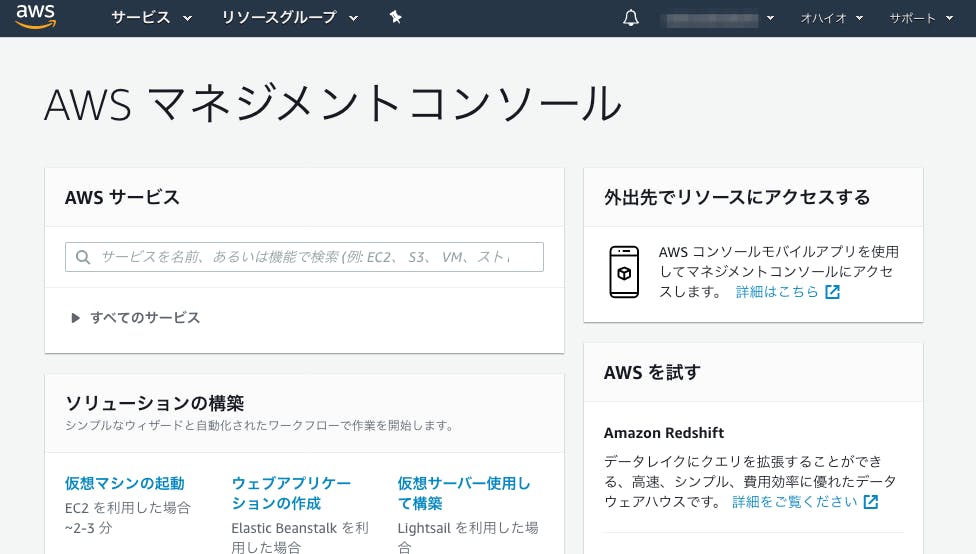Click external link icon beside 詳細をご覧ください
976x554 pixels.
[871, 502]
